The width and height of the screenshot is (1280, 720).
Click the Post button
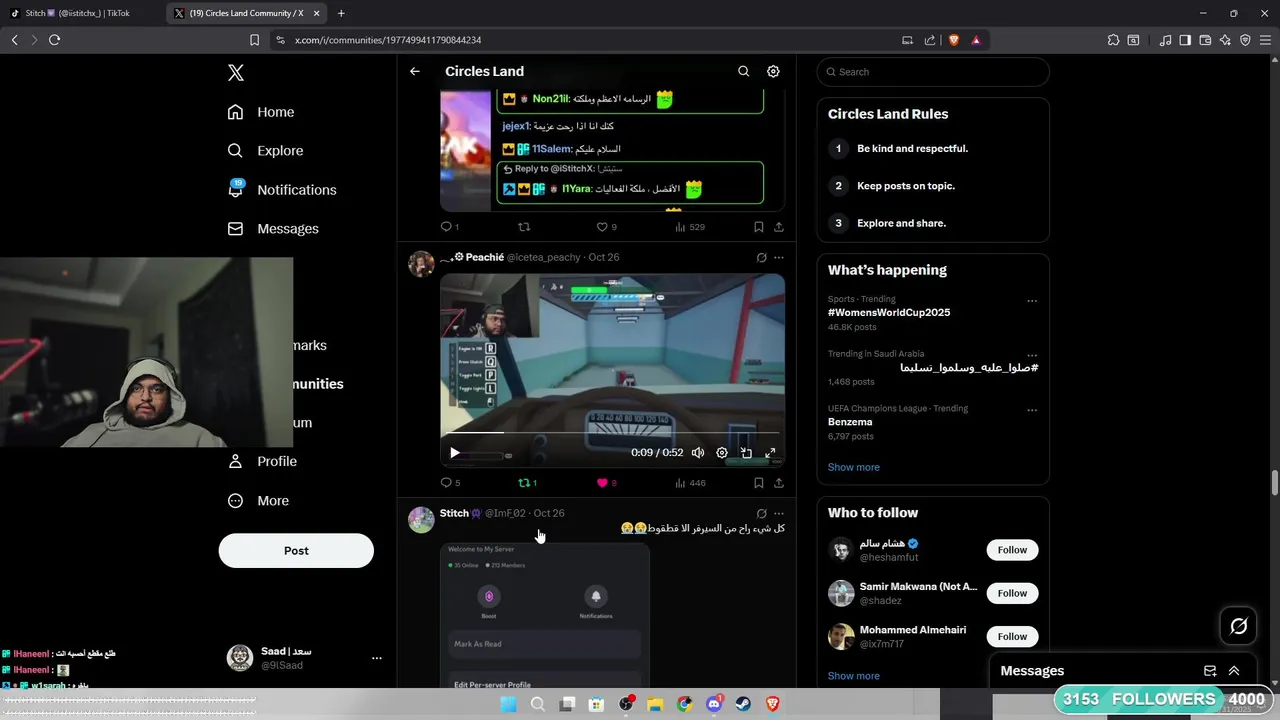tap(296, 551)
